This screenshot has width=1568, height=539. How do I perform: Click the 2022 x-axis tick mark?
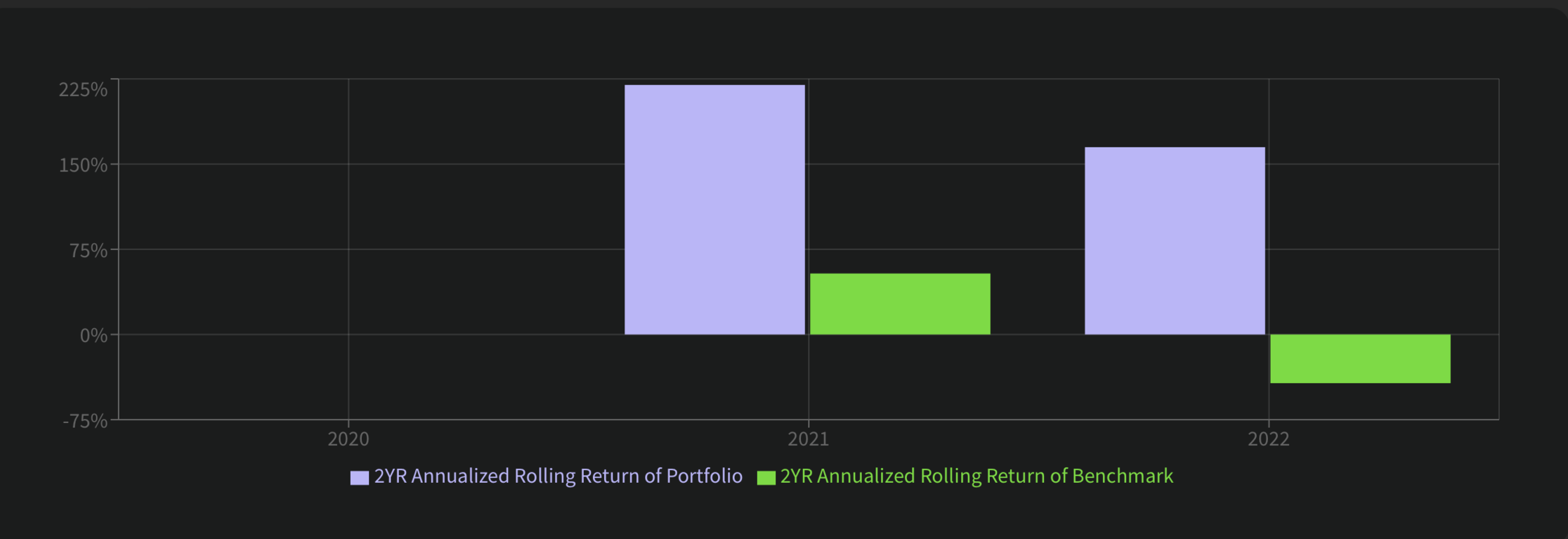(1269, 423)
